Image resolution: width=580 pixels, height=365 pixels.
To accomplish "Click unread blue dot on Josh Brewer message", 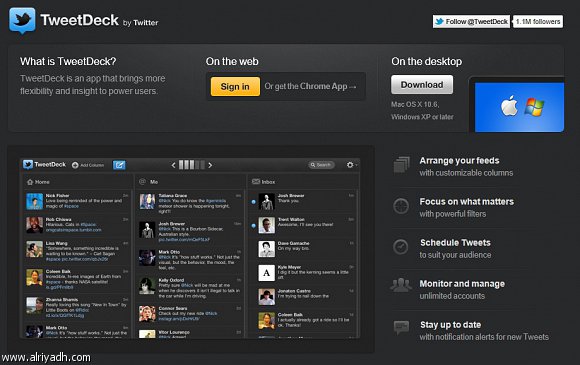I will 253,202.
